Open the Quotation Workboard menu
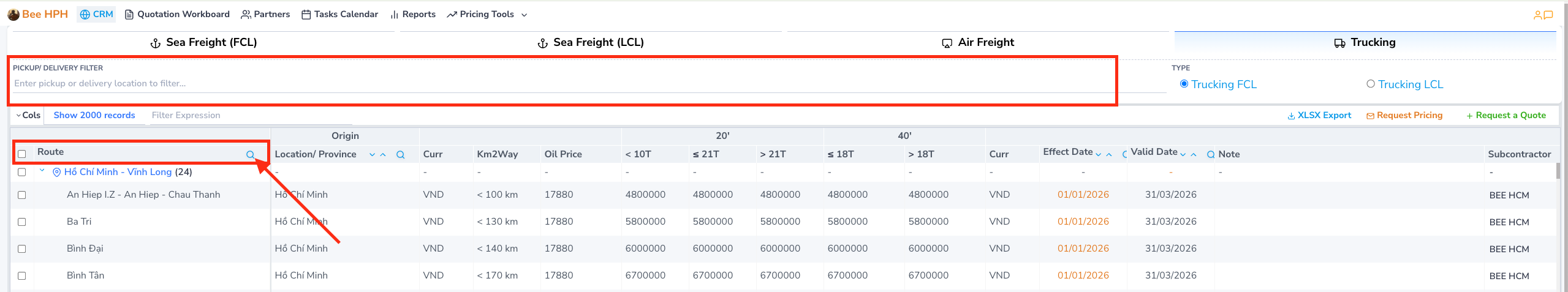1568x292 pixels. pyautogui.click(x=177, y=14)
